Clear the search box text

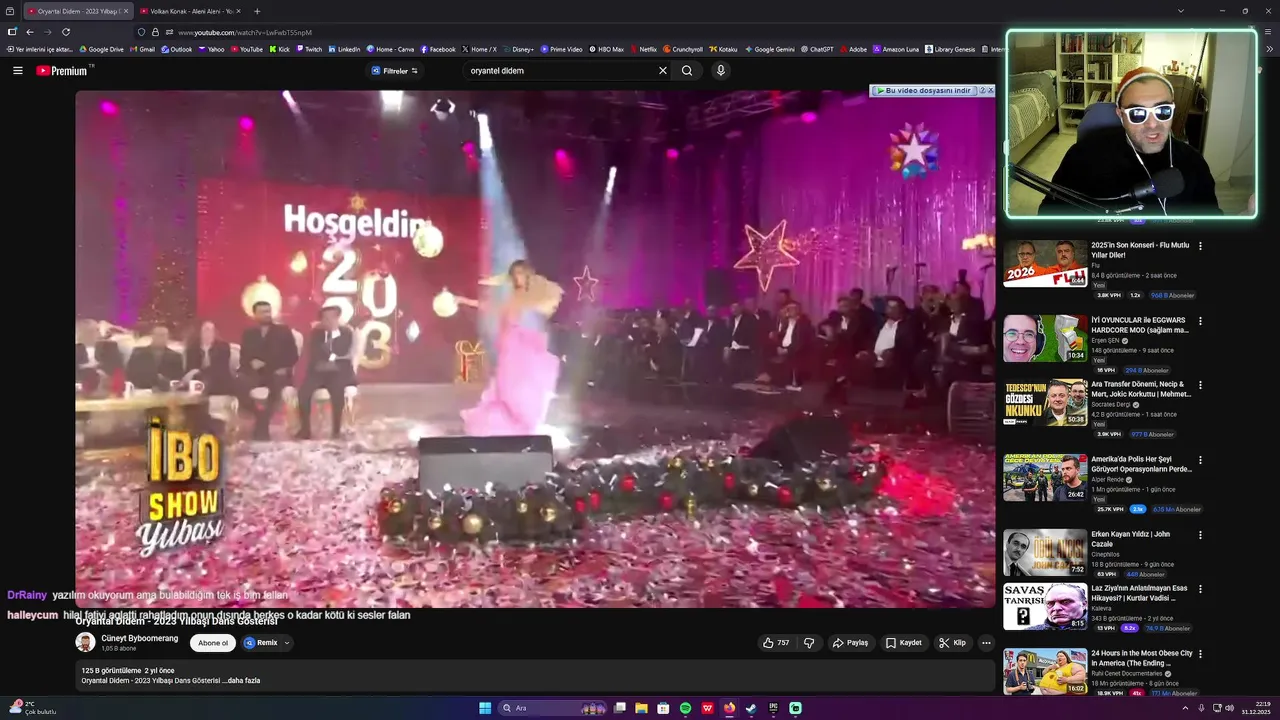click(x=662, y=70)
